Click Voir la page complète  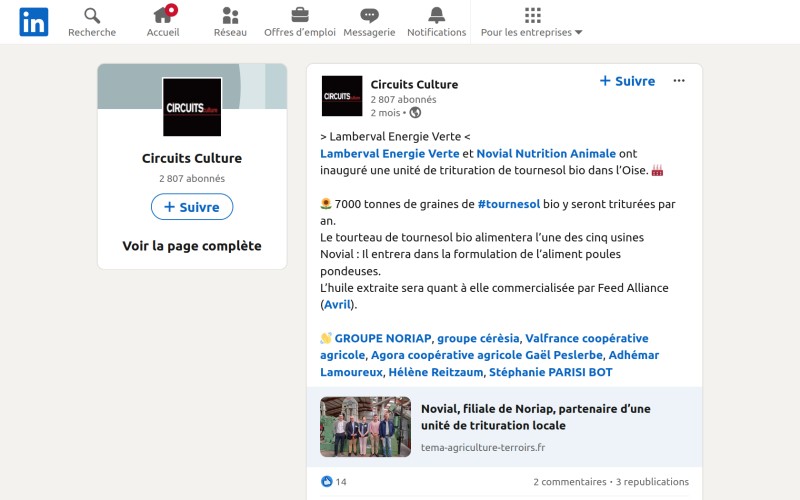tap(192, 246)
